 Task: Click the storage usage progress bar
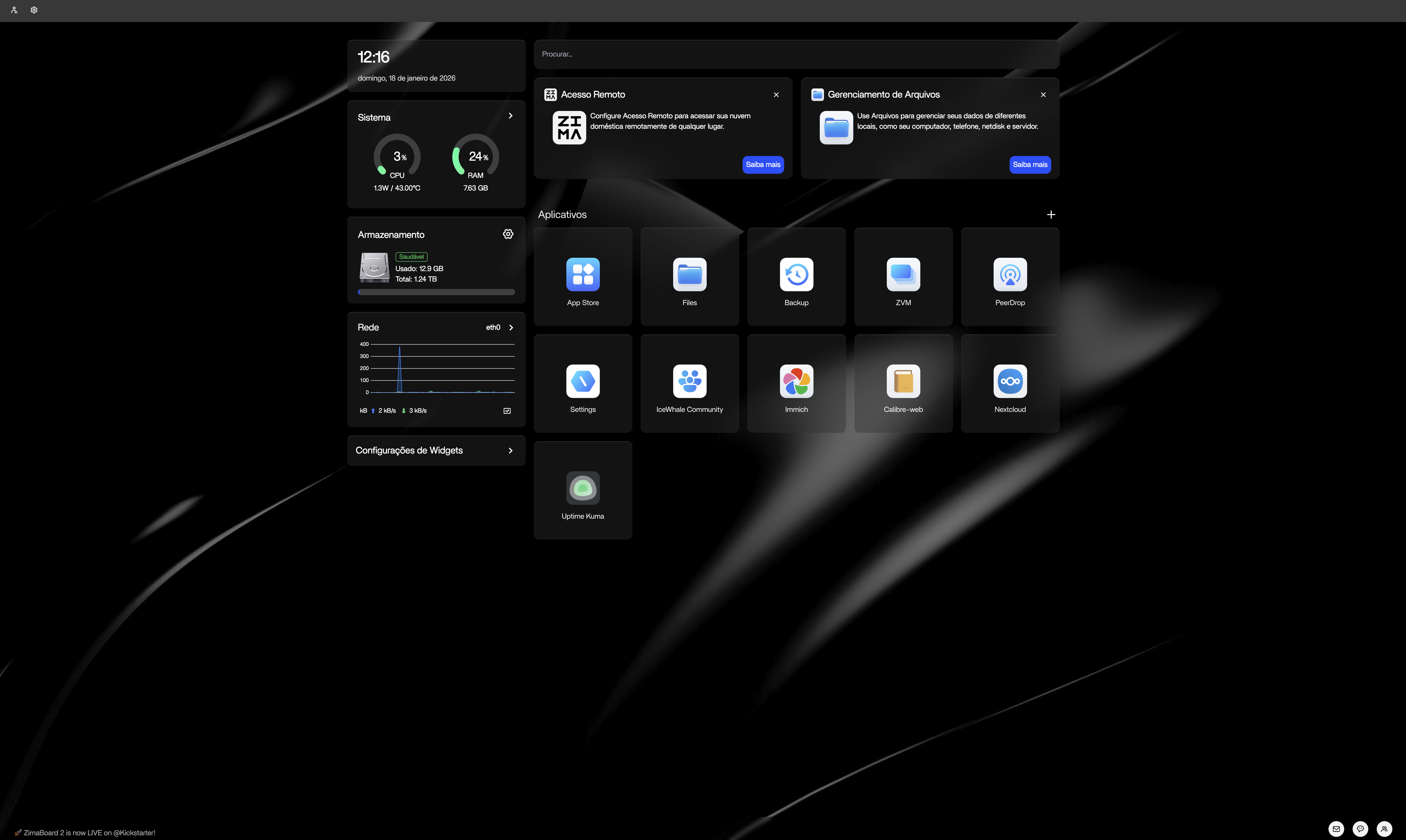click(436, 292)
